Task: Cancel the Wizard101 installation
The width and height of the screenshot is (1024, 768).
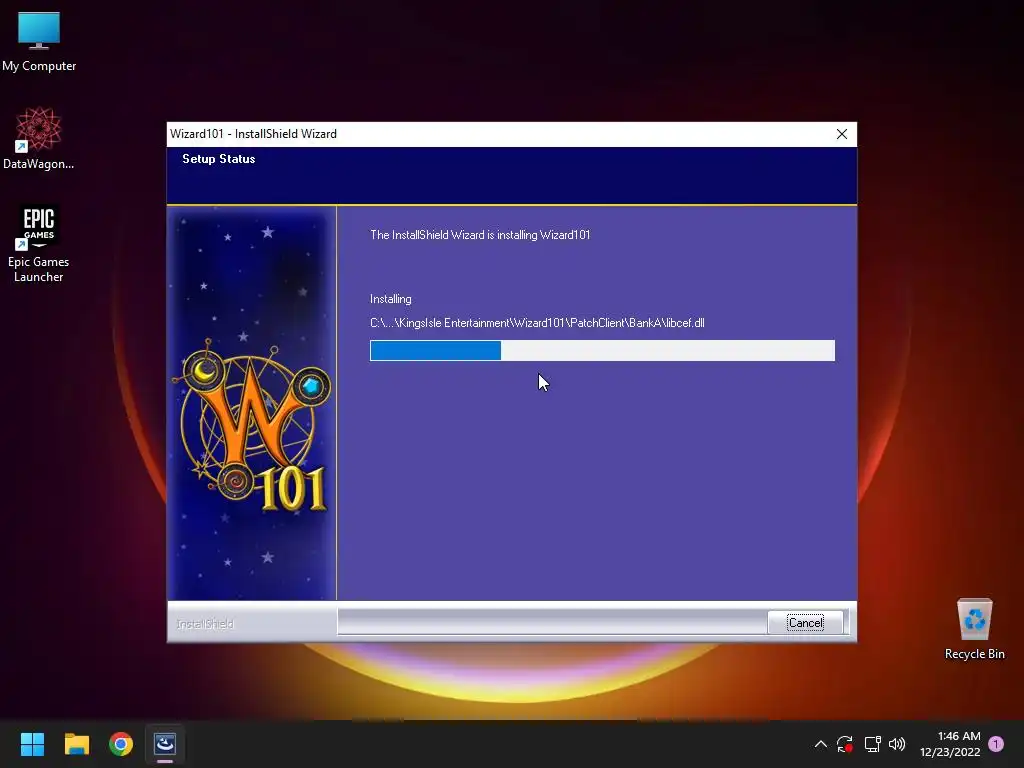Action: click(x=805, y=622)
